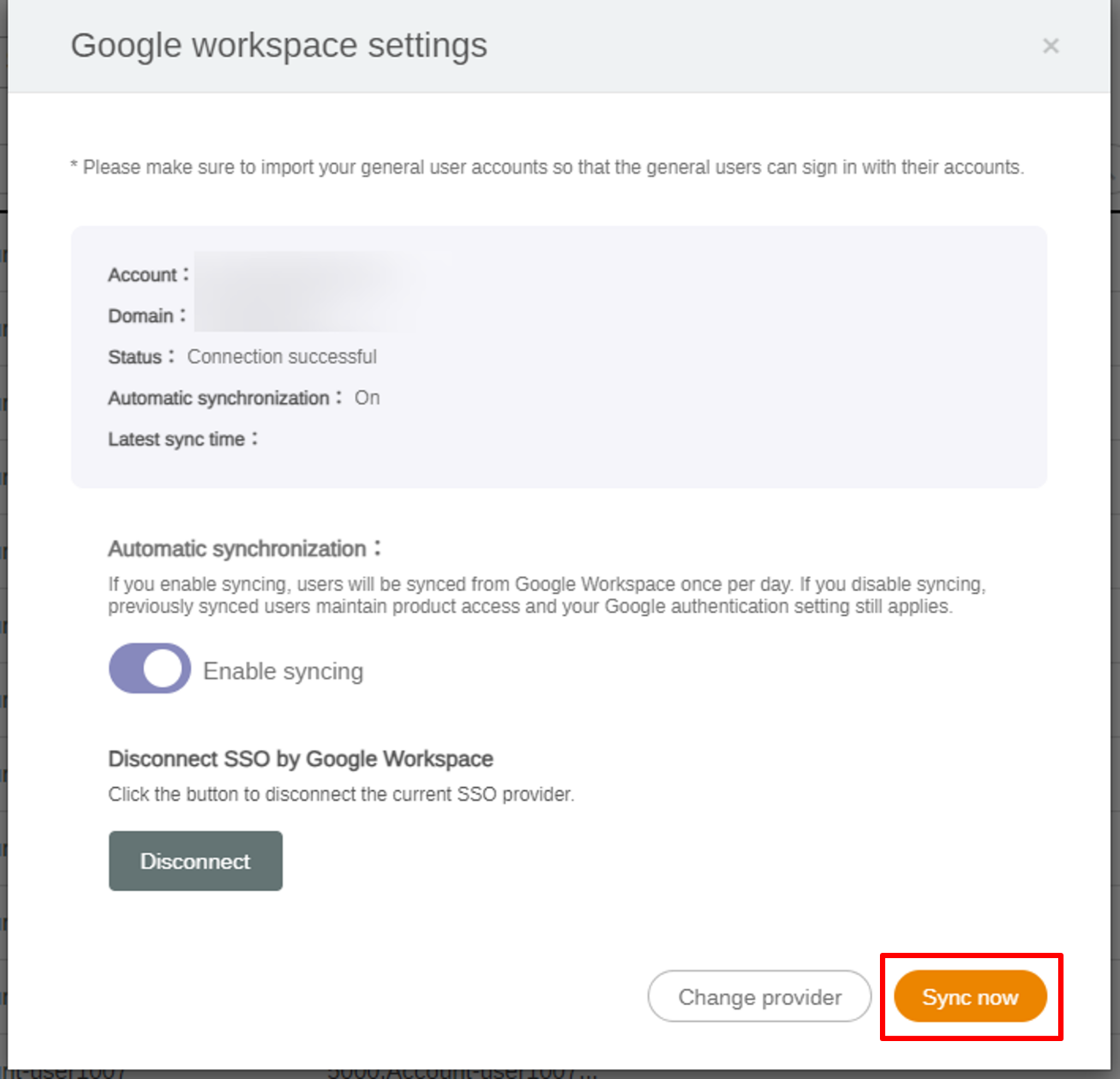Click the 'Disconnect SSO by Google Workspace' heading
This screenshot has height=1079, width=1120.
click(x=301, y=760)
